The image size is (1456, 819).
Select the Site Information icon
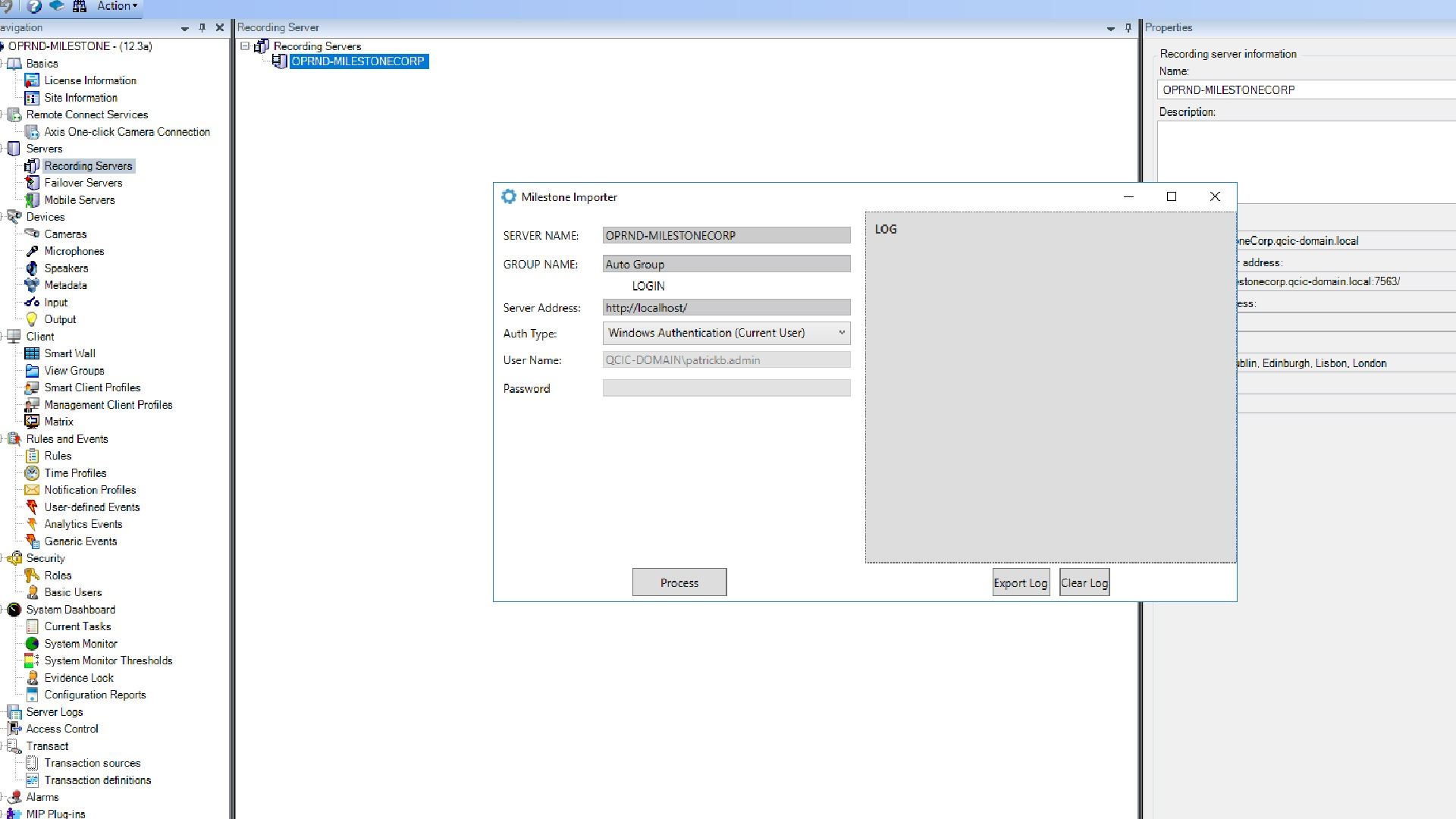point(32,98)
